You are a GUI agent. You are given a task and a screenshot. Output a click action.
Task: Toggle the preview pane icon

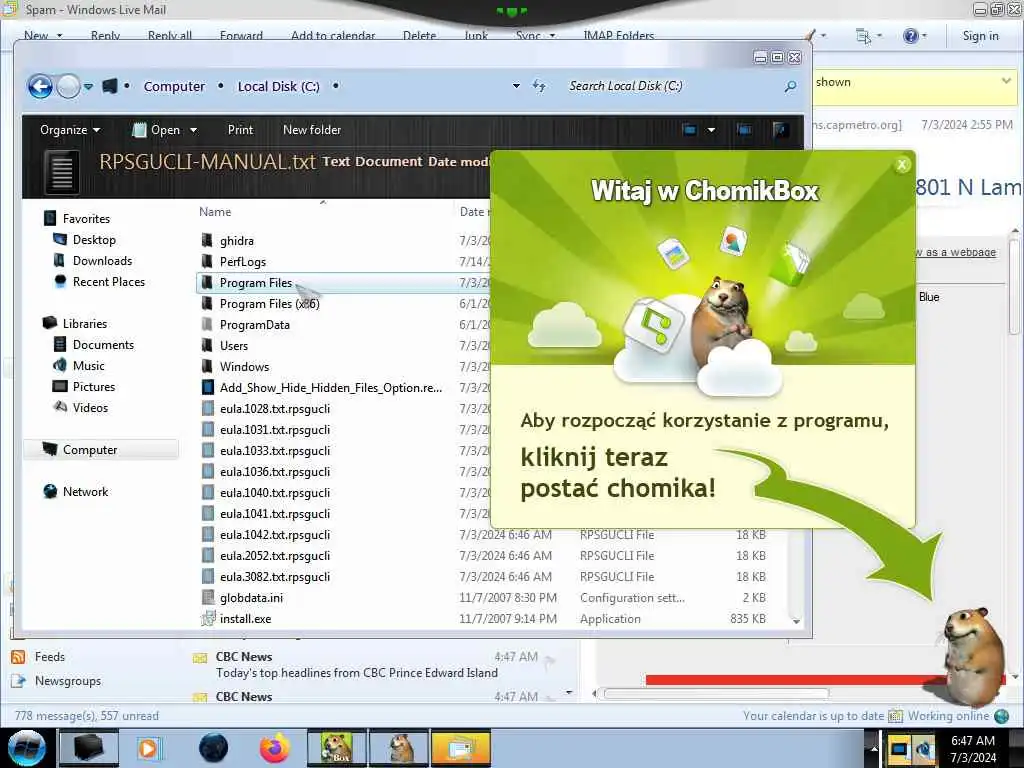coord(744,130)
